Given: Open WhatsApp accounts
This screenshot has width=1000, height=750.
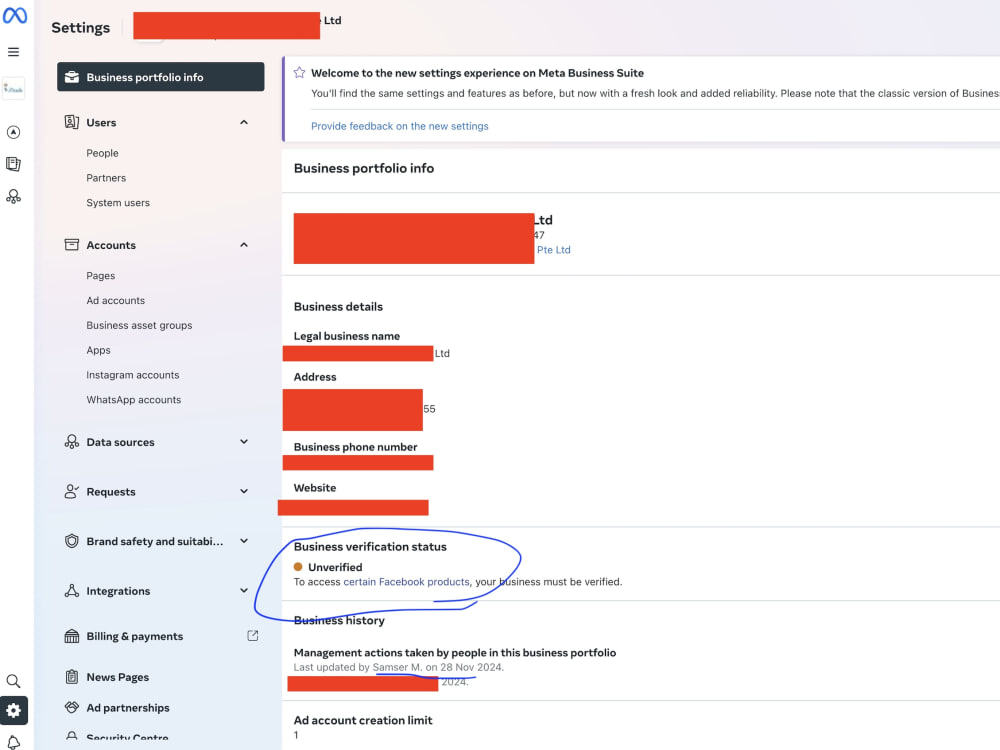Looking at the screenshot, I should tap(134, 400).
